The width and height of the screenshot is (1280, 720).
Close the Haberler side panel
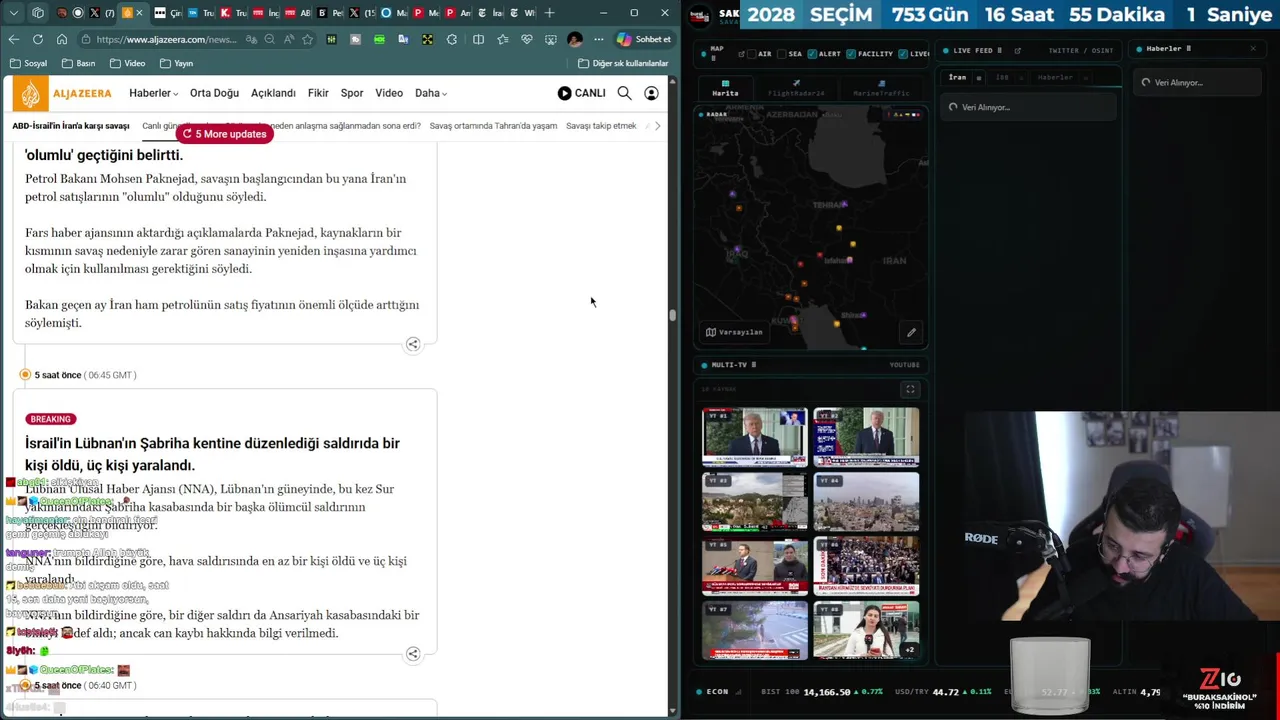coord(1253,48)
